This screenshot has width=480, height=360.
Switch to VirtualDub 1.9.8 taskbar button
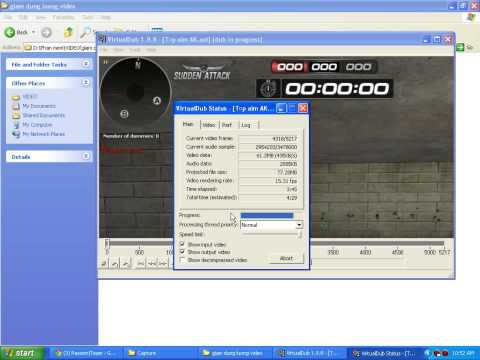[x=309, y=353]
